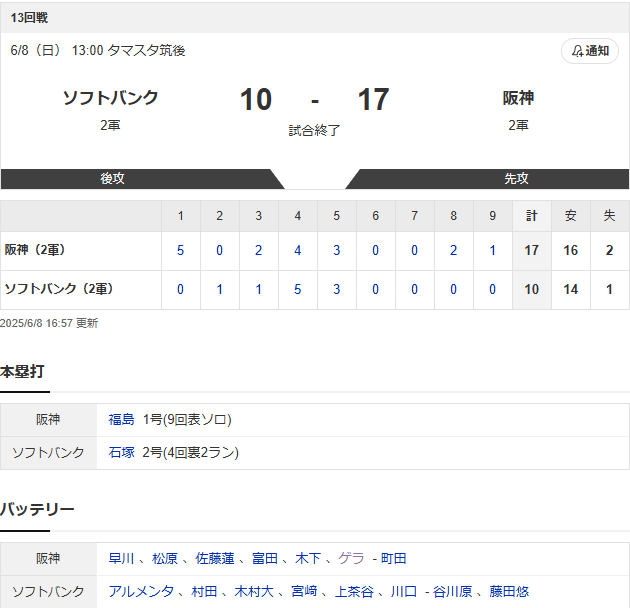Open 阪神 8th inning score 2
The height and width of the screenshot is (608, 630).
coord(453,250)
